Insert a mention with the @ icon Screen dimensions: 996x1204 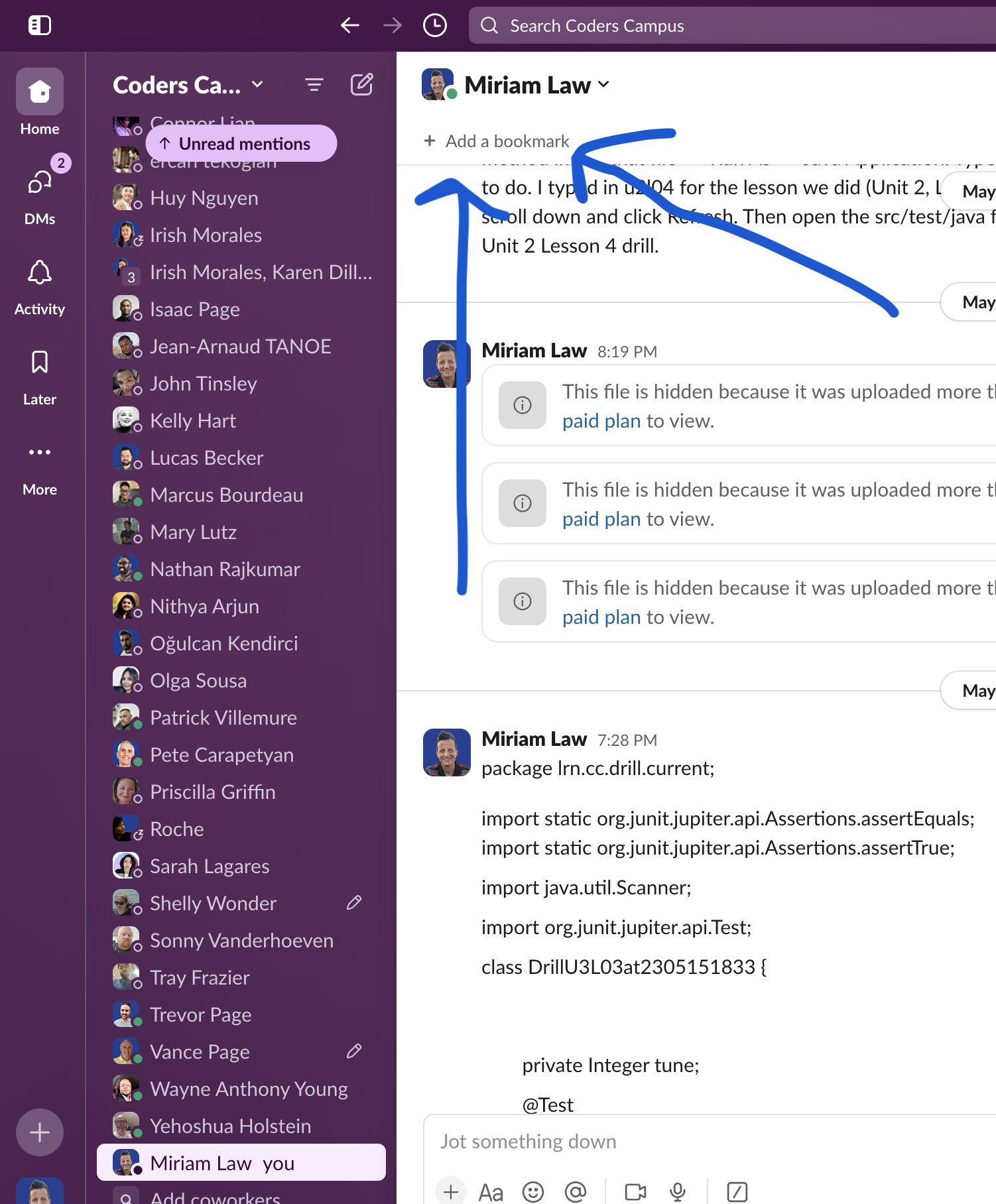(x=576, y=1192)
